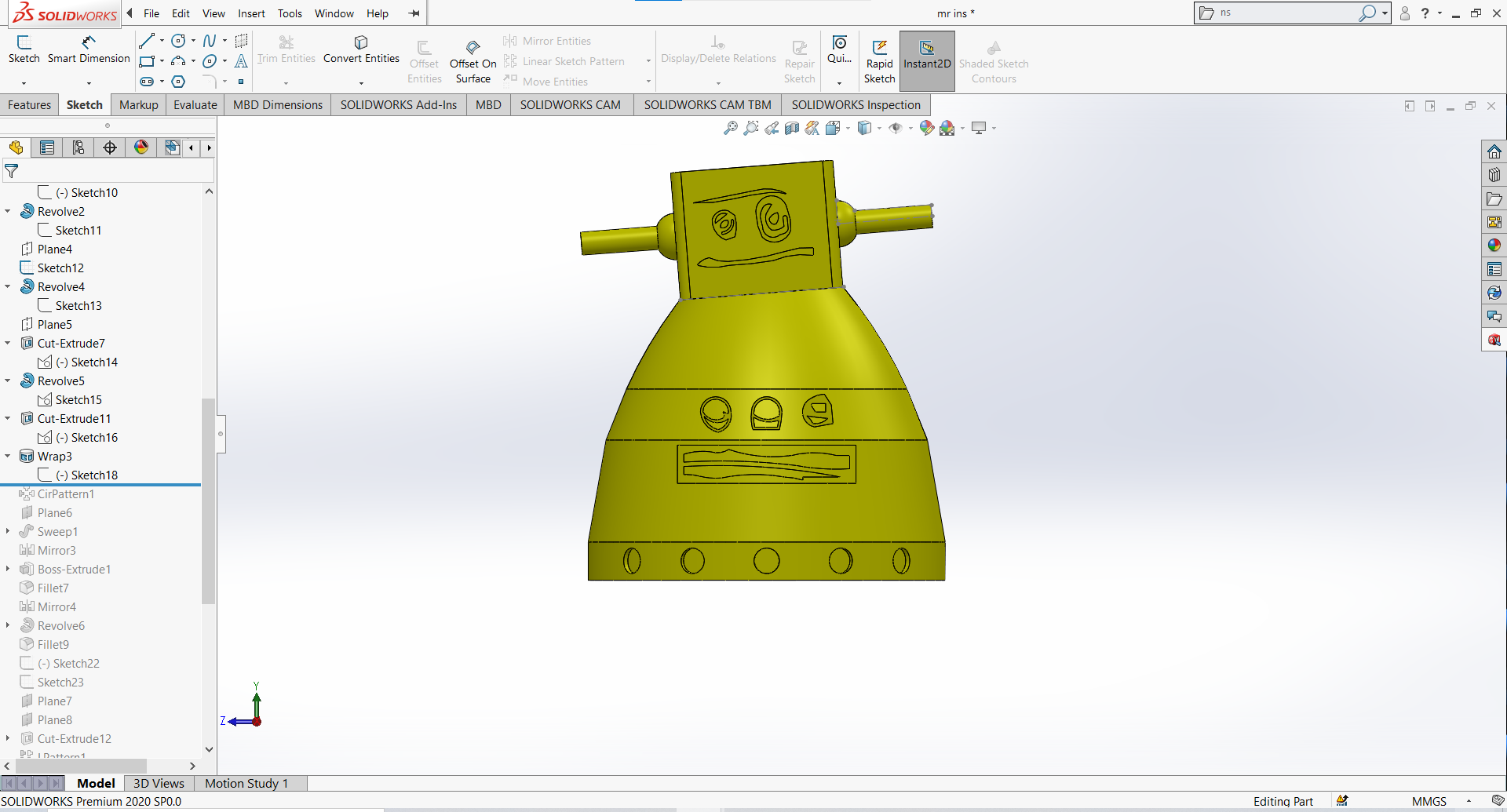
Task: Open the Insert menu
Action: (251, 13)
